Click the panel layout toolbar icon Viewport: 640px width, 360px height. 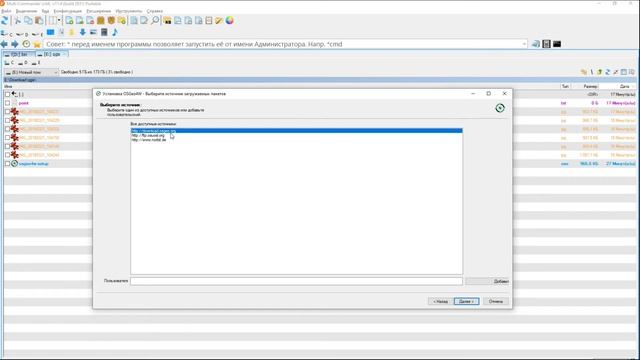[52, 20]
